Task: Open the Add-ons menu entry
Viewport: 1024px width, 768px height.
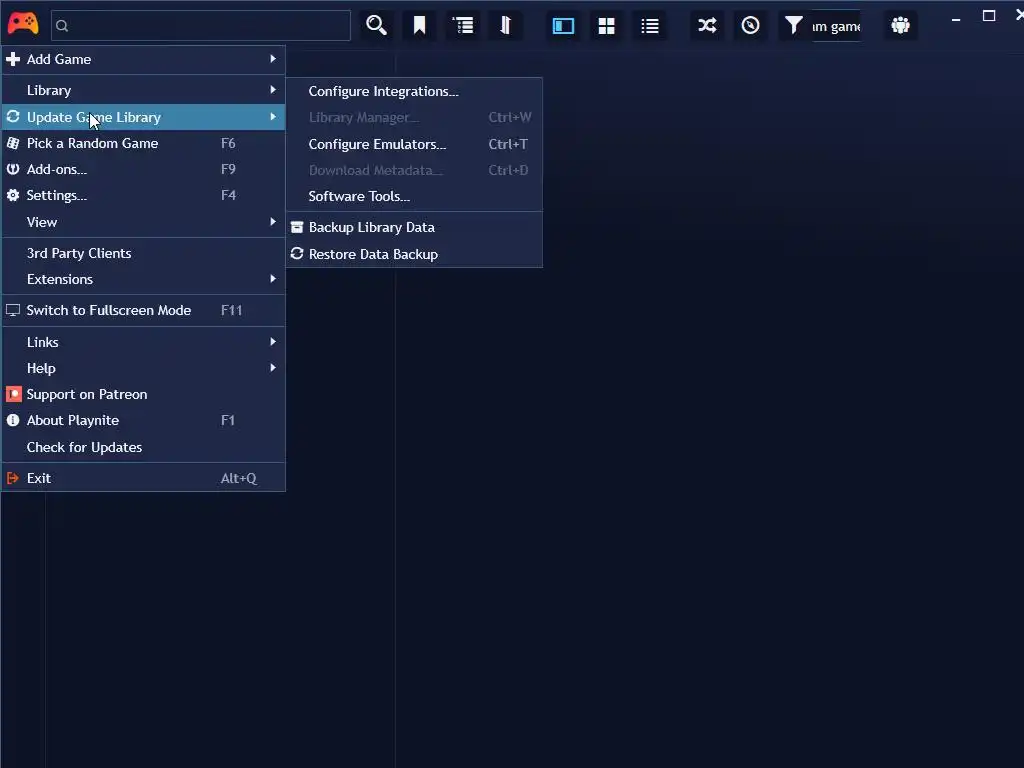Action: pos(143,169)
